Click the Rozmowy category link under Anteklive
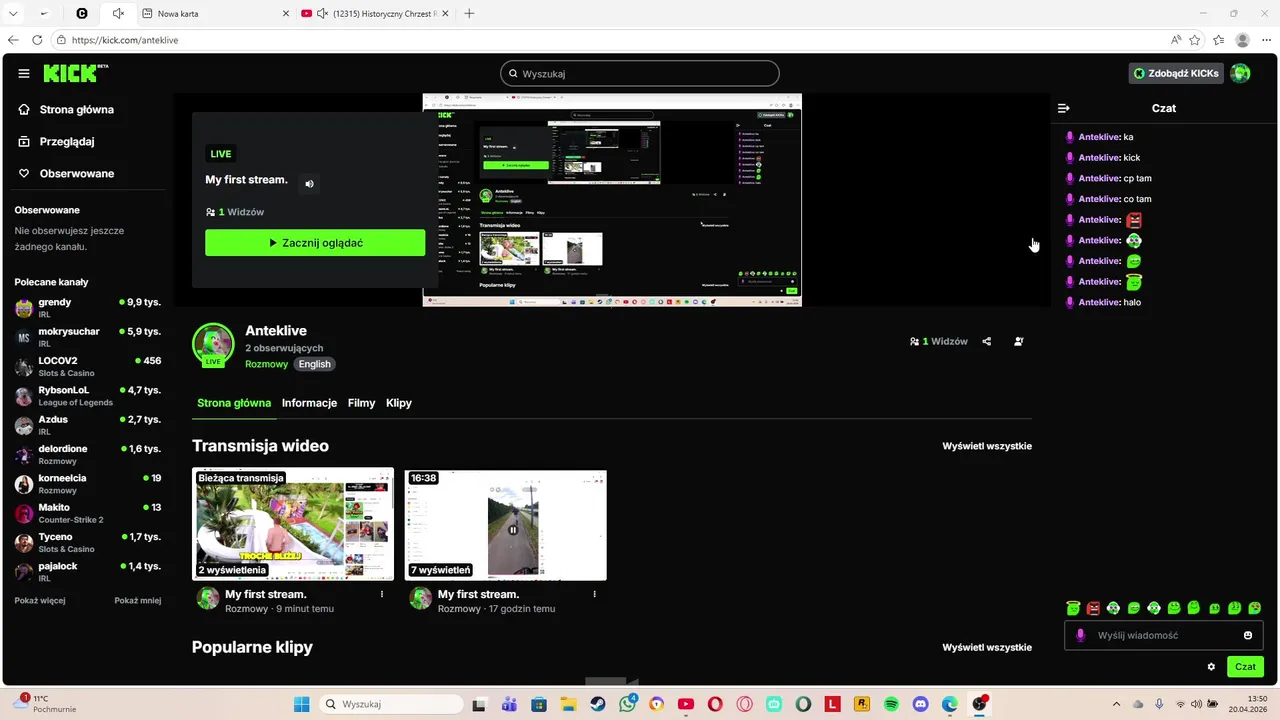This screenshot has height=720, width=1280. point(266,364)
